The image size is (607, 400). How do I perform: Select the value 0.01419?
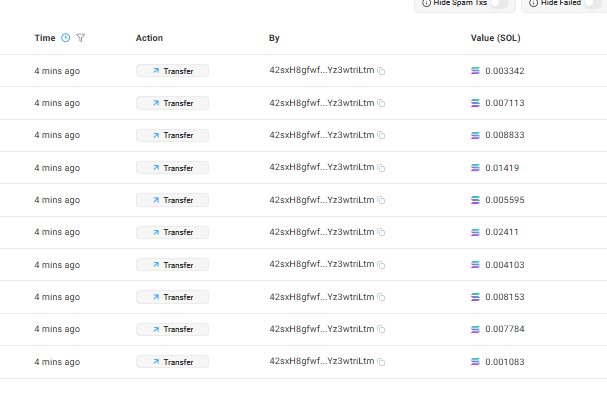[x=502, y=168]
